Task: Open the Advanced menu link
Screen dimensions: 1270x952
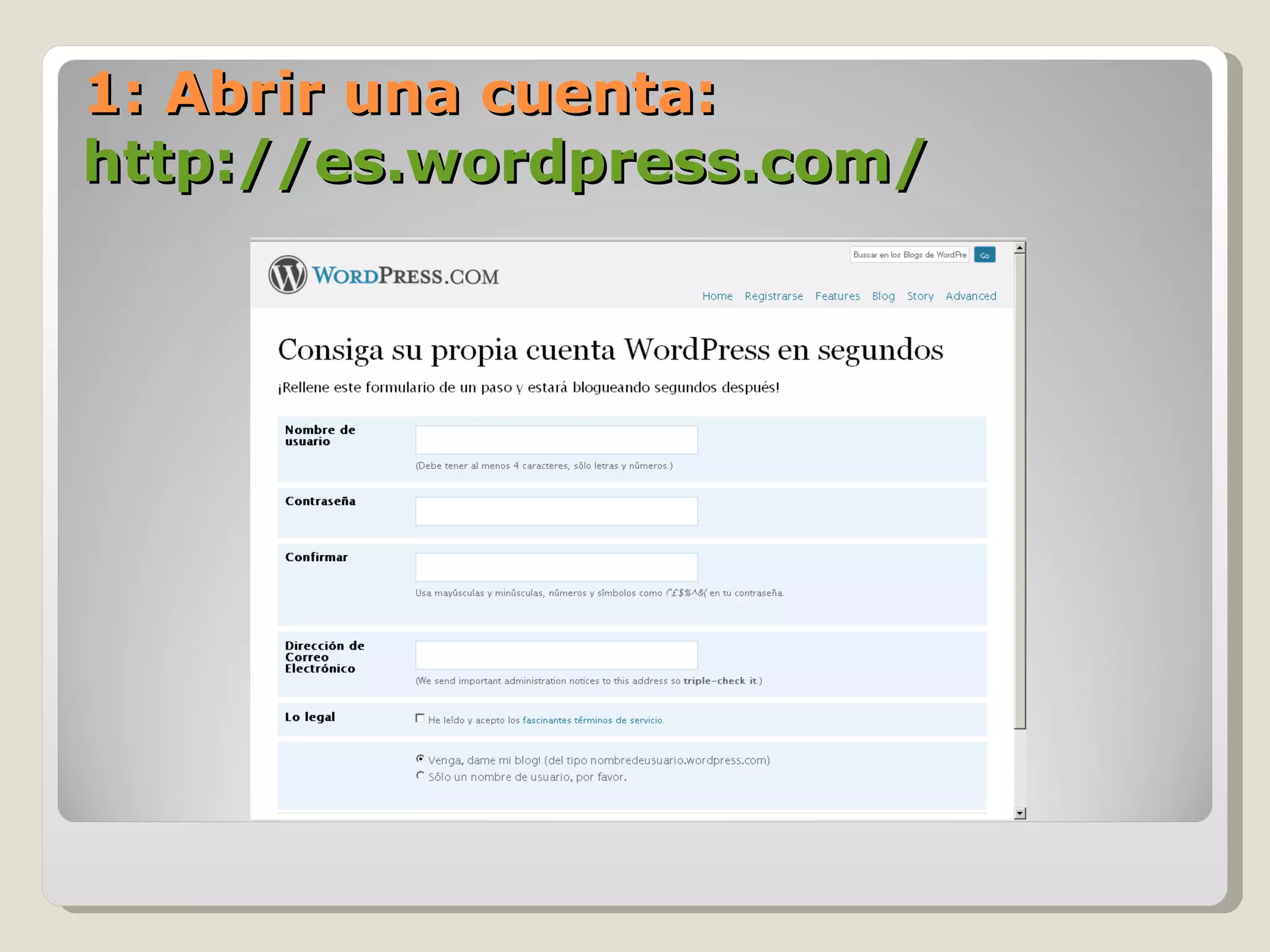Action: pos(971,296)
